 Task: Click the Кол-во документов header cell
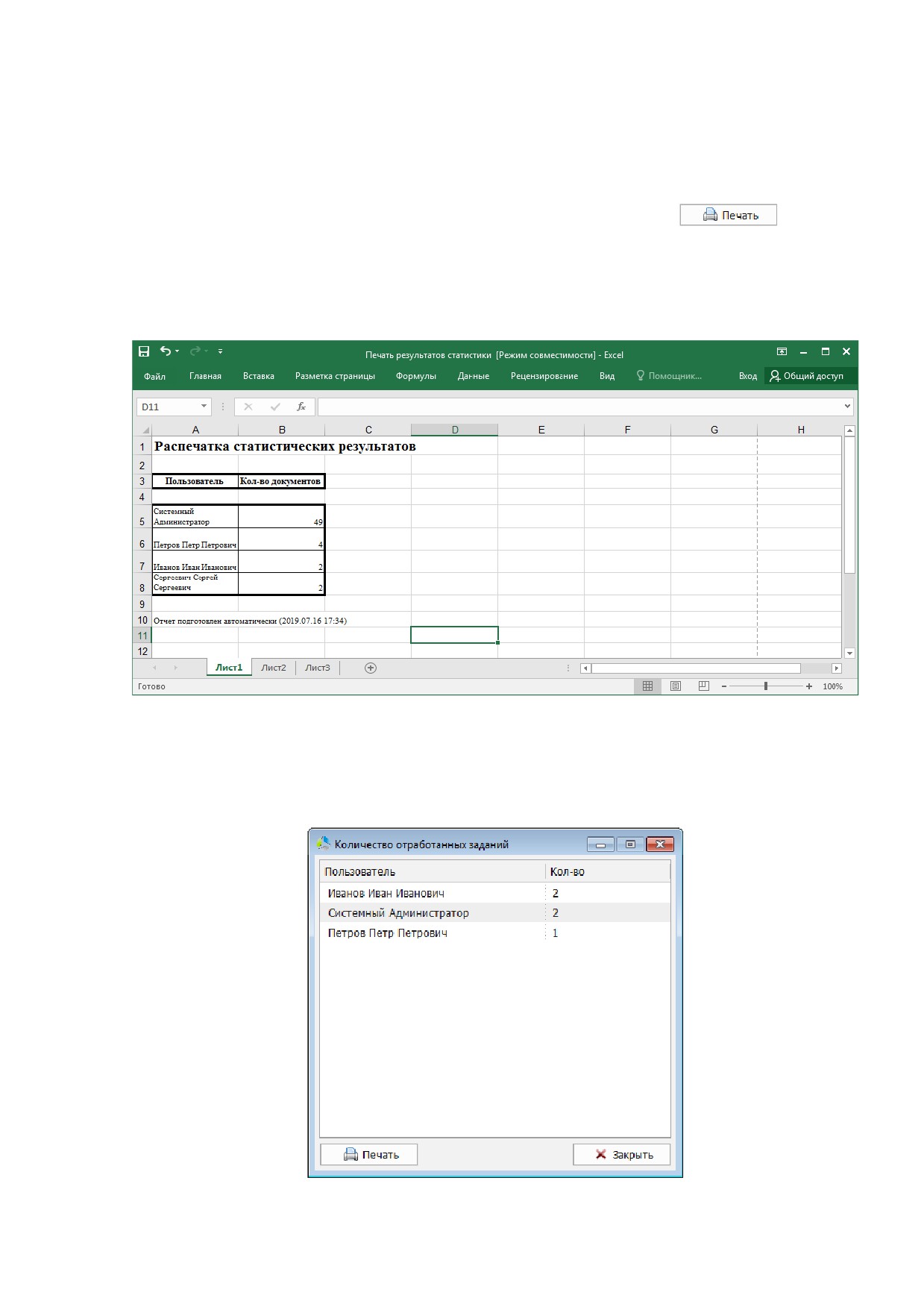coord(281,481)
